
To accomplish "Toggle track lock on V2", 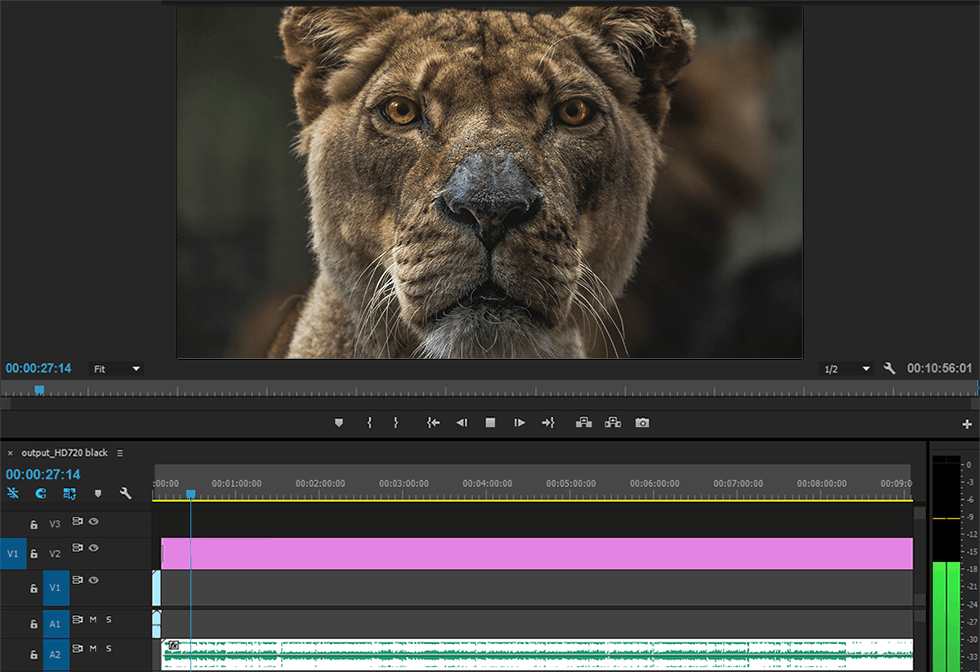I will click(x=34, y=554).
